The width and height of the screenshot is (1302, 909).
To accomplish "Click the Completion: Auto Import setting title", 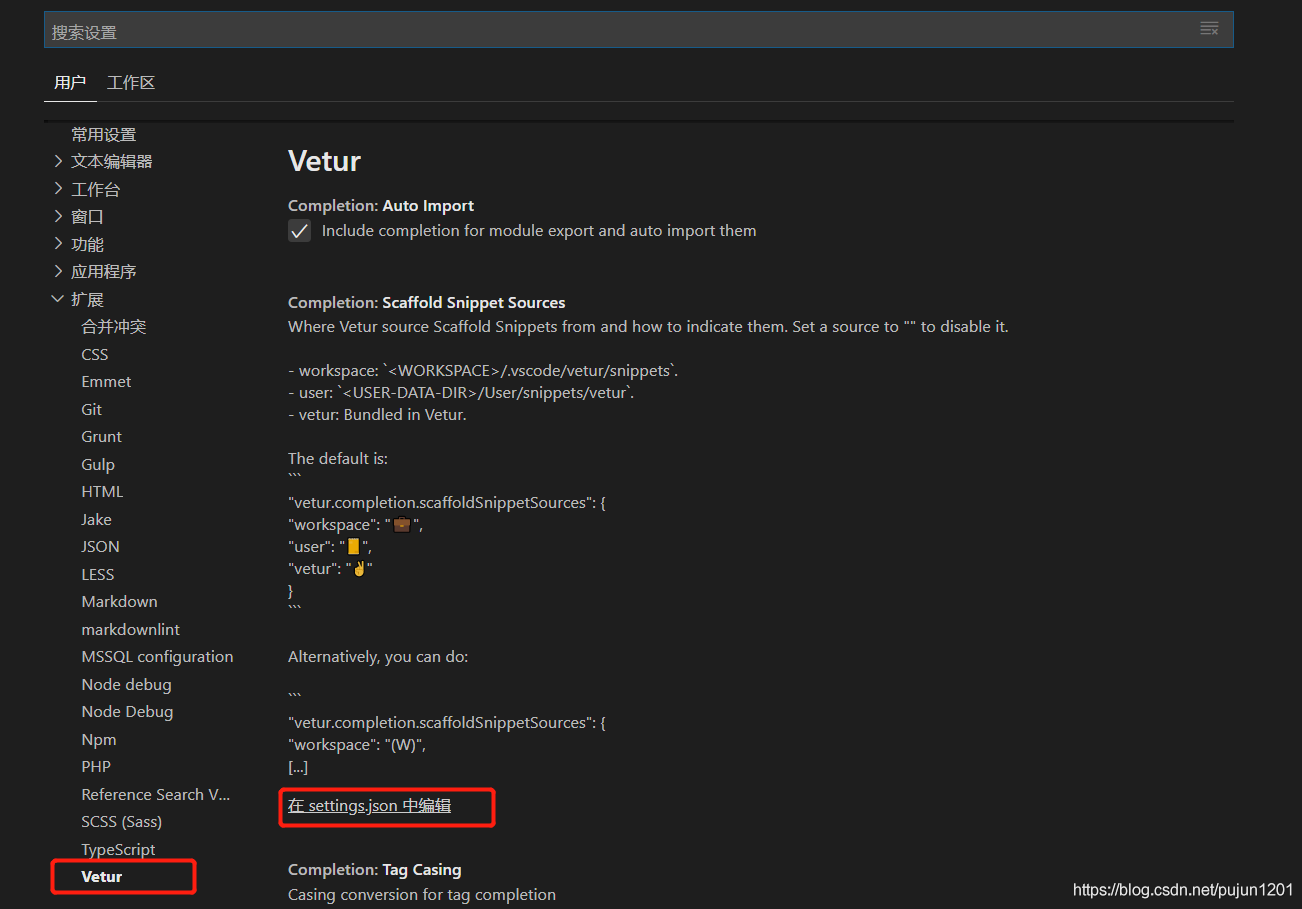I will point(381,206).
